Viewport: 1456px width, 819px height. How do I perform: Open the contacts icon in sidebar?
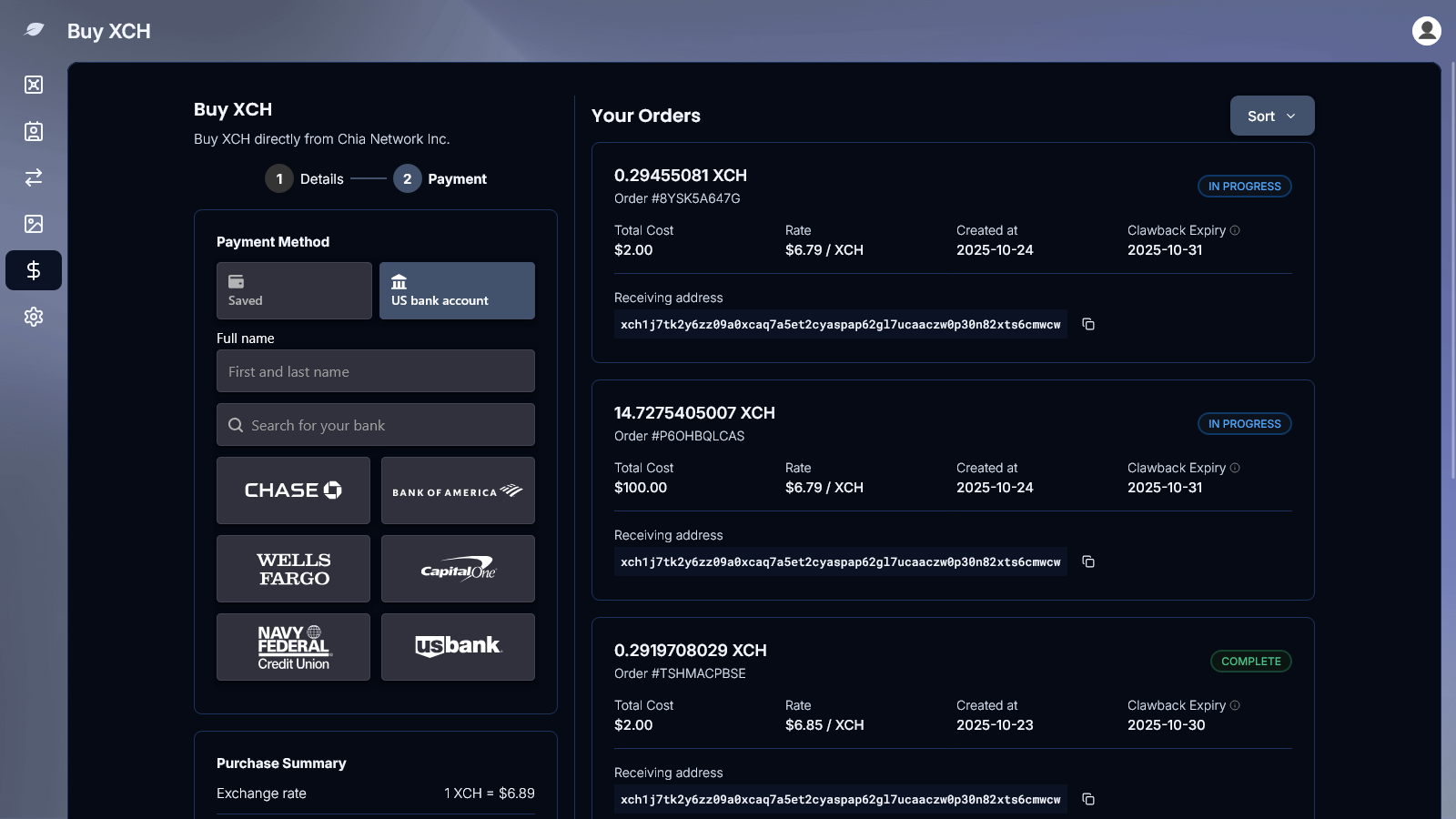[x=34, y=131]
